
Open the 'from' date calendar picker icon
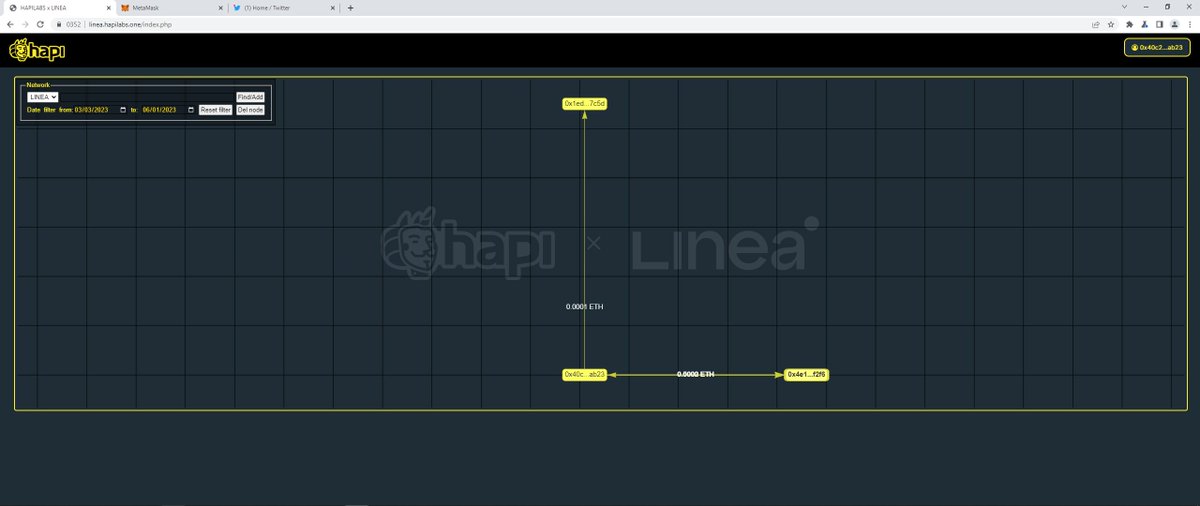pos(123,110)
